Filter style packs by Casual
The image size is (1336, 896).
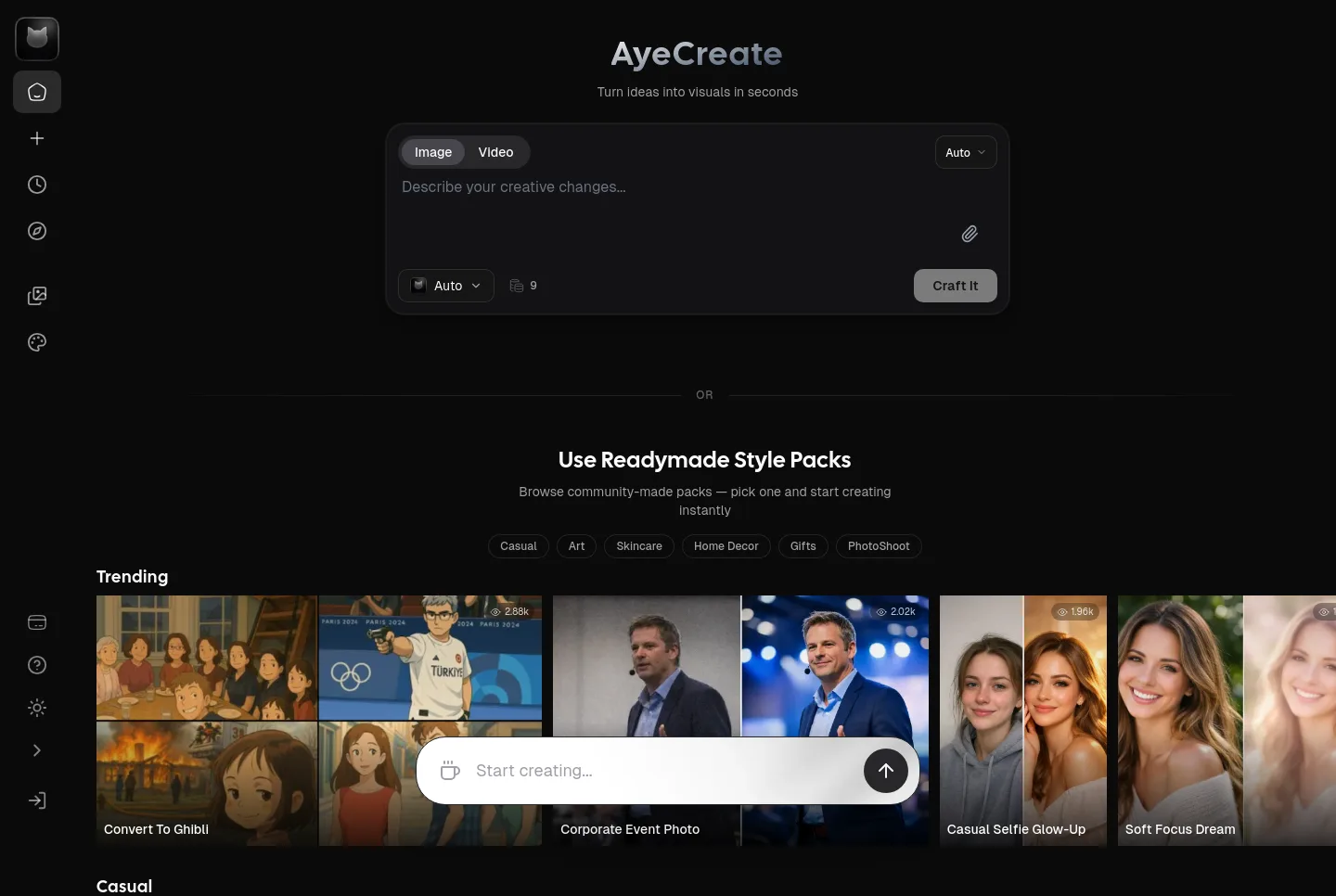(519, 546)
